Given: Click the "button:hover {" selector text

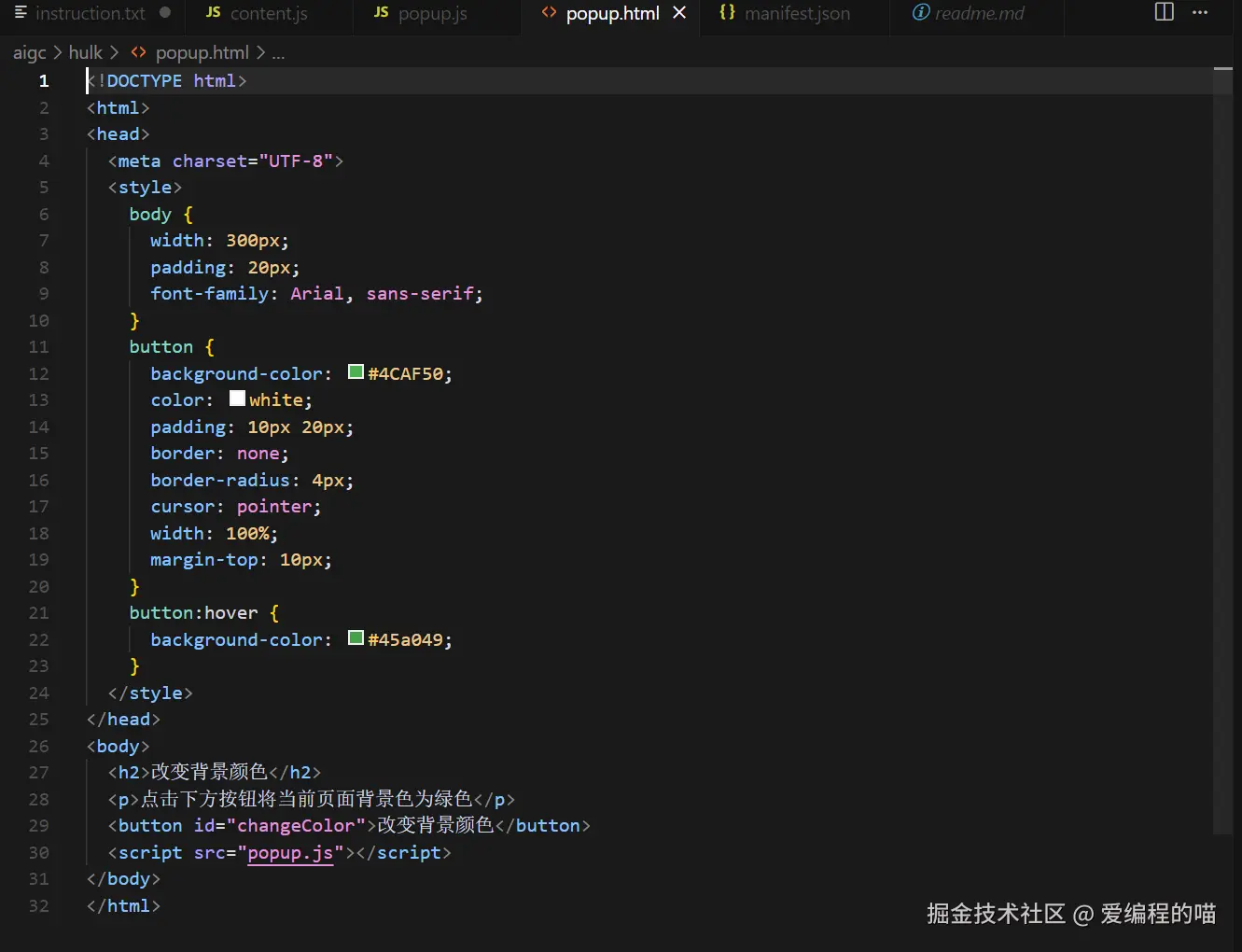Looking at the screenshot, I should [203, 613].
